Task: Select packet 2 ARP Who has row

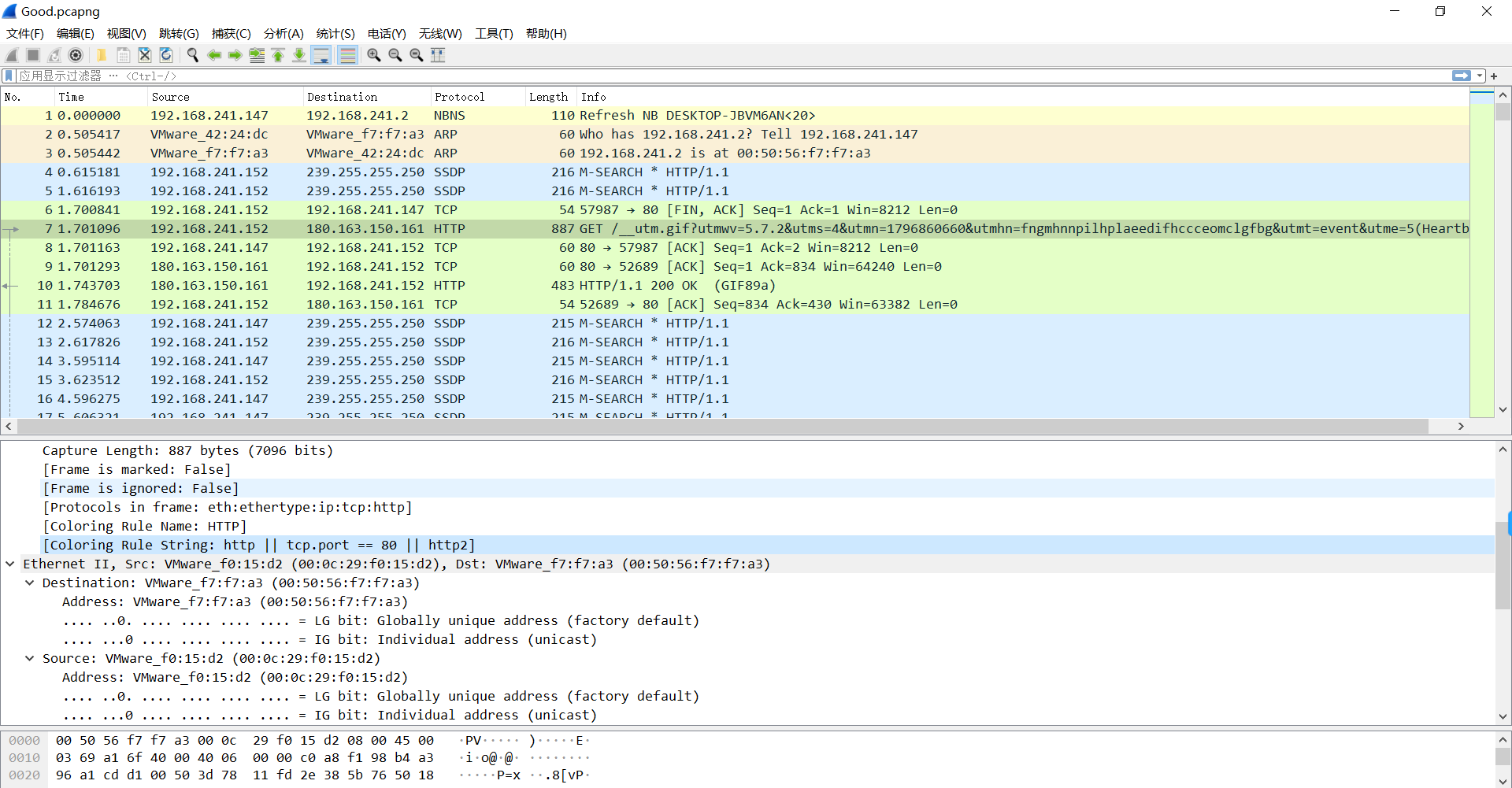Action: coord(735,134)
